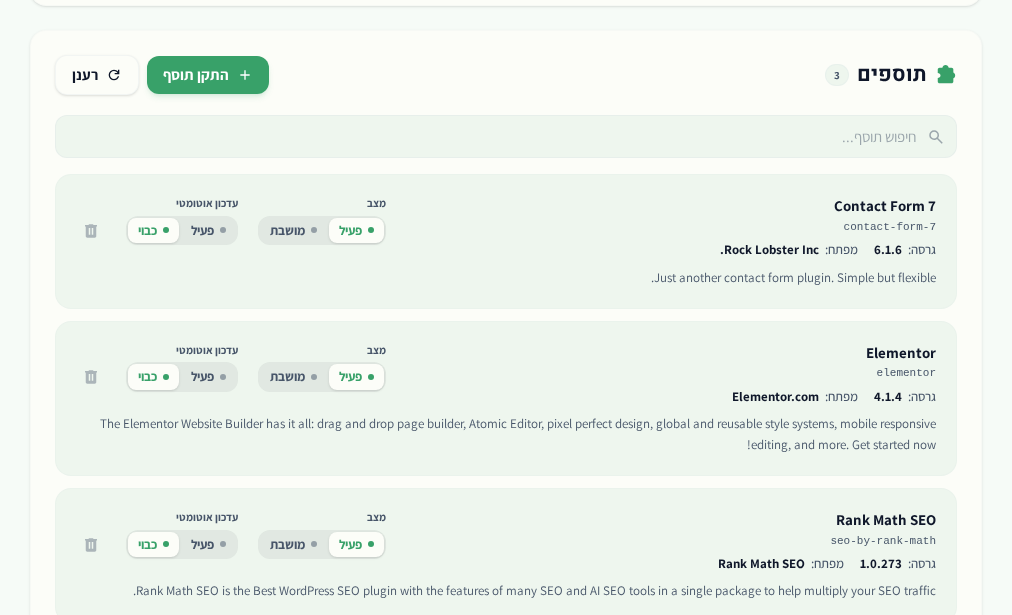
Task: Click the התקן תוסף install plugin button
Action: (x=208, y=75)
